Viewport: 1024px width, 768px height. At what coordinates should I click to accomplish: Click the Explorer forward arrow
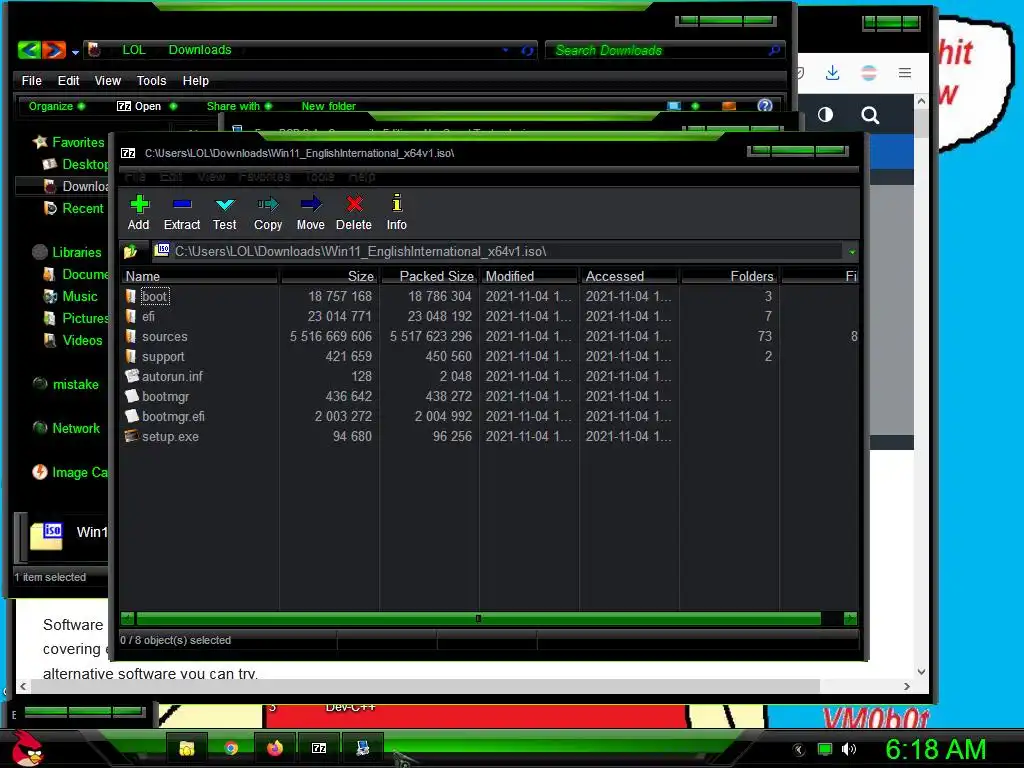click(54, 50)
